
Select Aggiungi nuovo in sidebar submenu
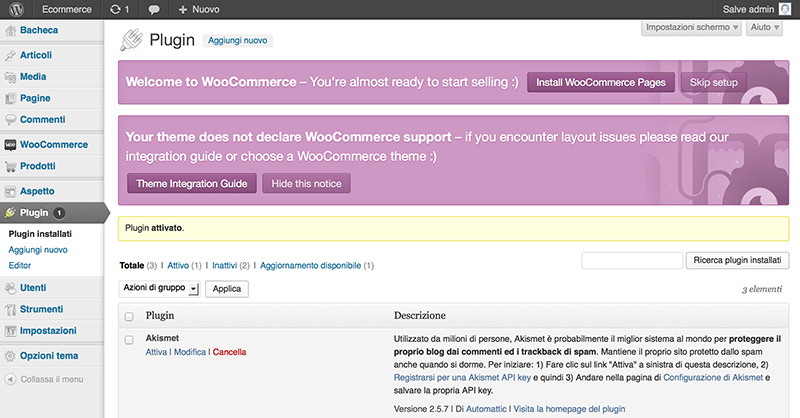(x=38, y=250)
